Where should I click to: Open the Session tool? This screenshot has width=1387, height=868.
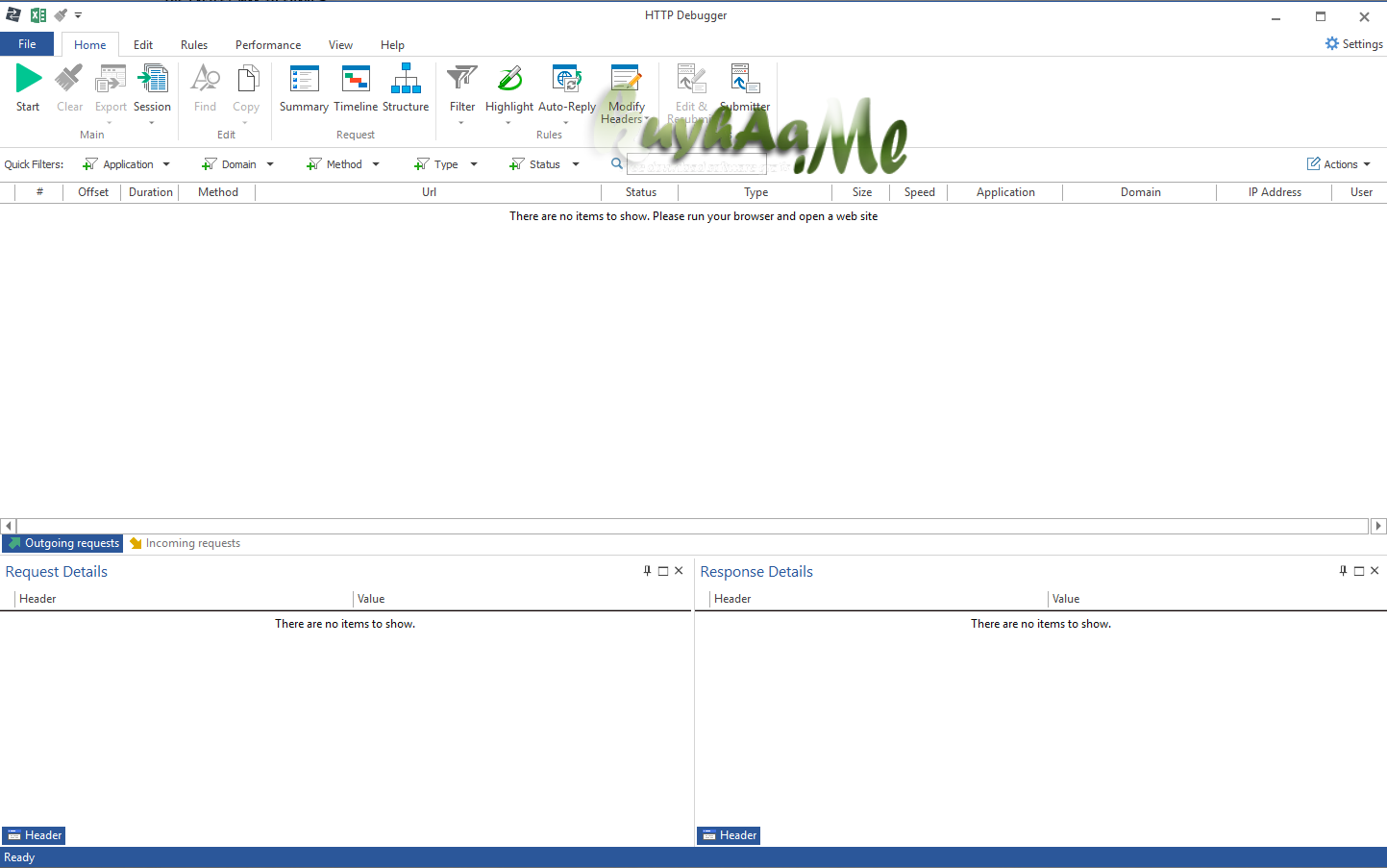click(152, 92)
